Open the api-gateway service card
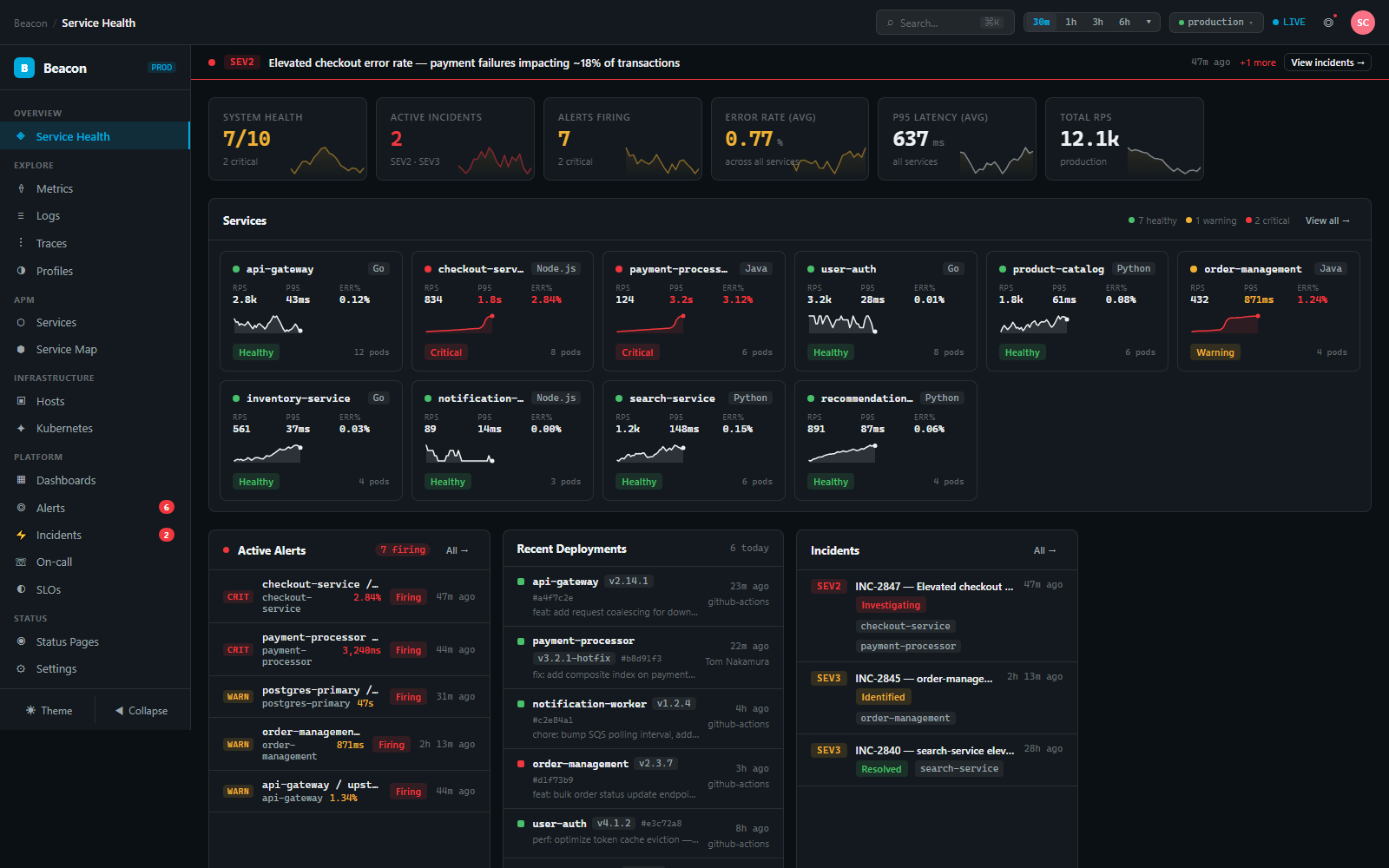Viewport: 1389px width, 868px height. point(311,311)
